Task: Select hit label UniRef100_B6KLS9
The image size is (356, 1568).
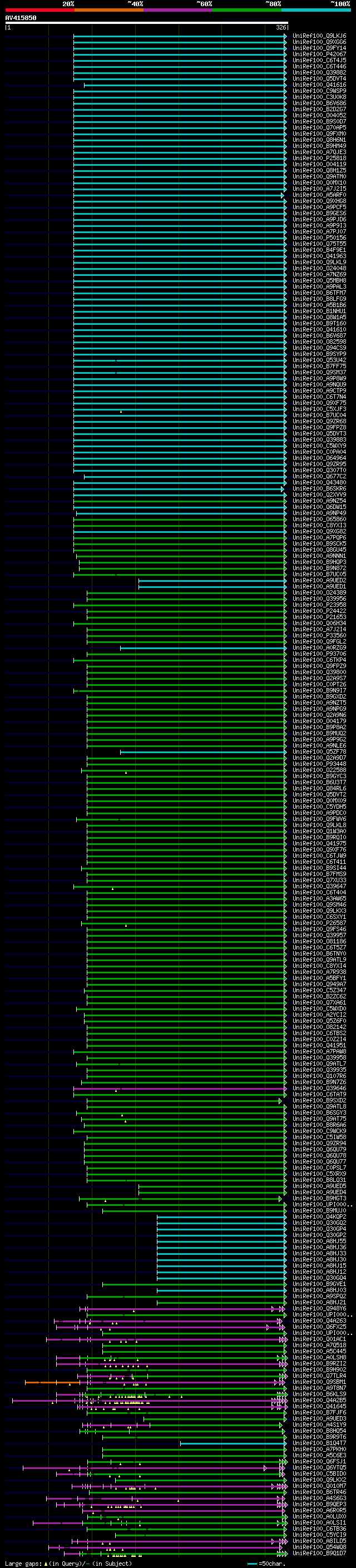Action: coord(319,1393)
